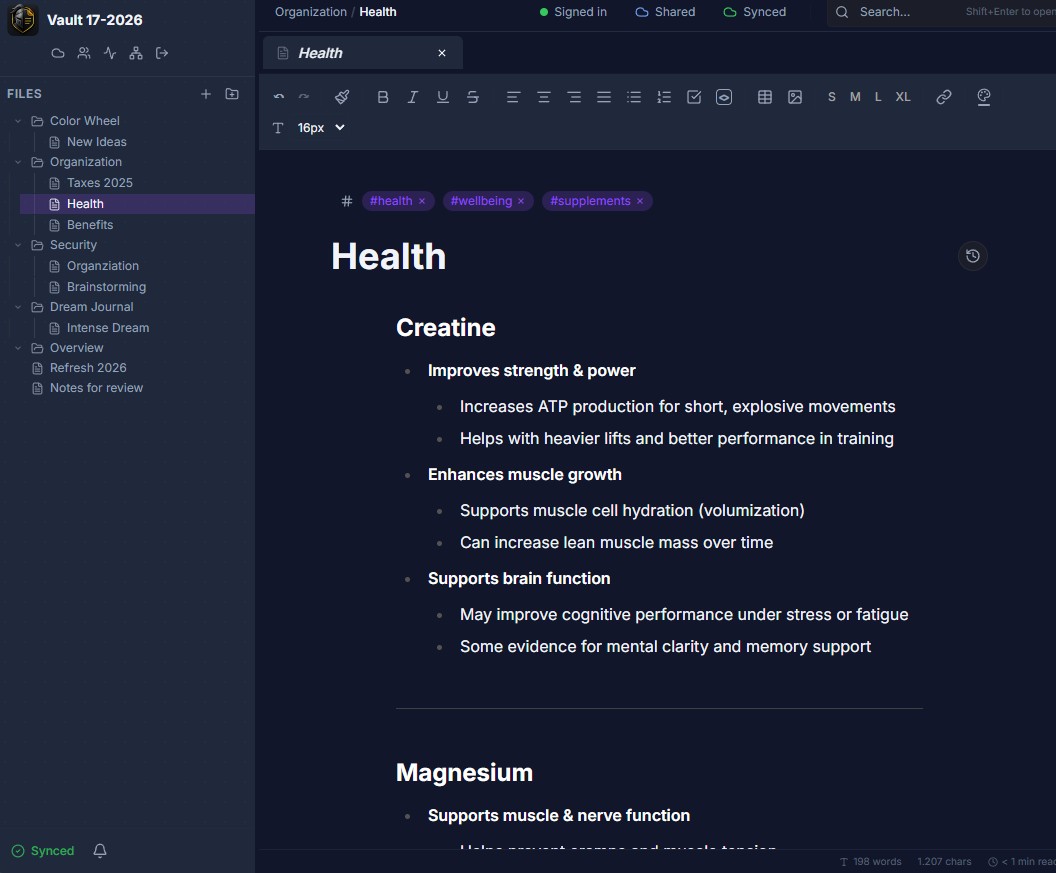Insert a table into the document

tap(765, 97)
